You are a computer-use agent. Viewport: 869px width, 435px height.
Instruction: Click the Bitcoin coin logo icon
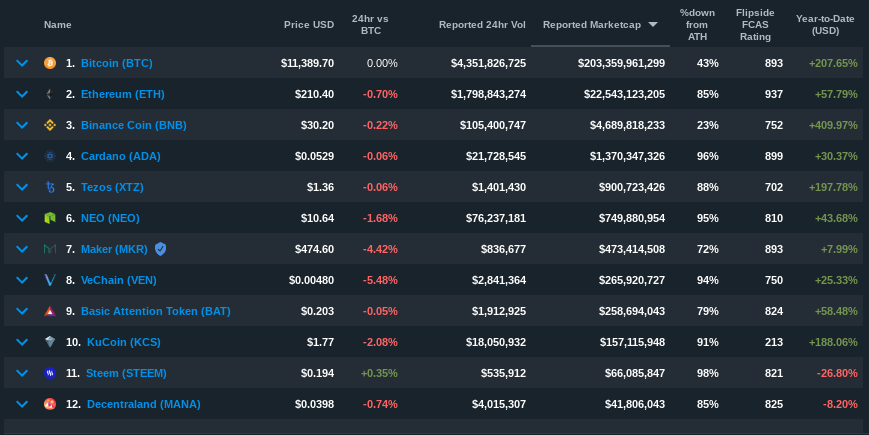[49, 63]
